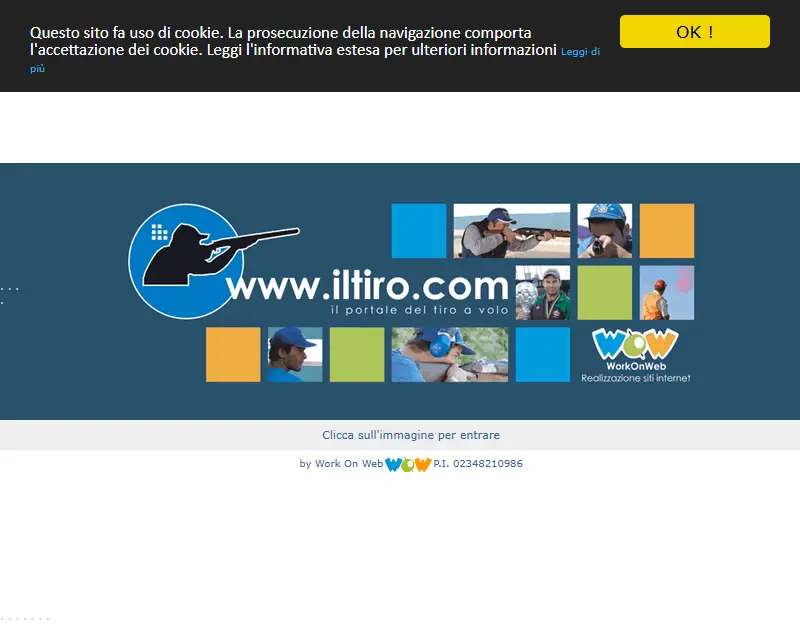Accept cookies with the OK ! button

(x=694, y=32)
